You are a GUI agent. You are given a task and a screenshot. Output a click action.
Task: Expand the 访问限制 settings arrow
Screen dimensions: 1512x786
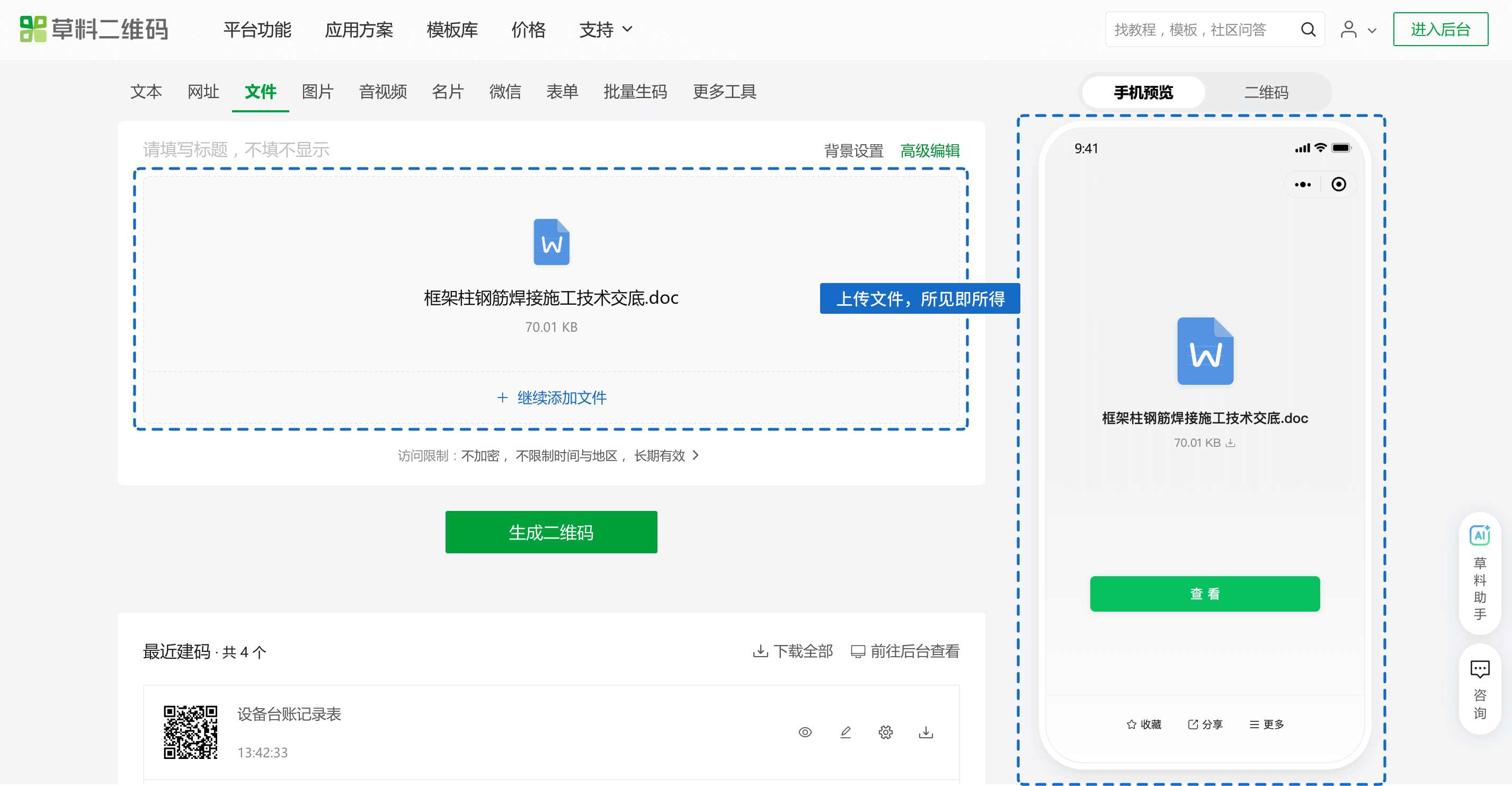(x=696, y=455)
